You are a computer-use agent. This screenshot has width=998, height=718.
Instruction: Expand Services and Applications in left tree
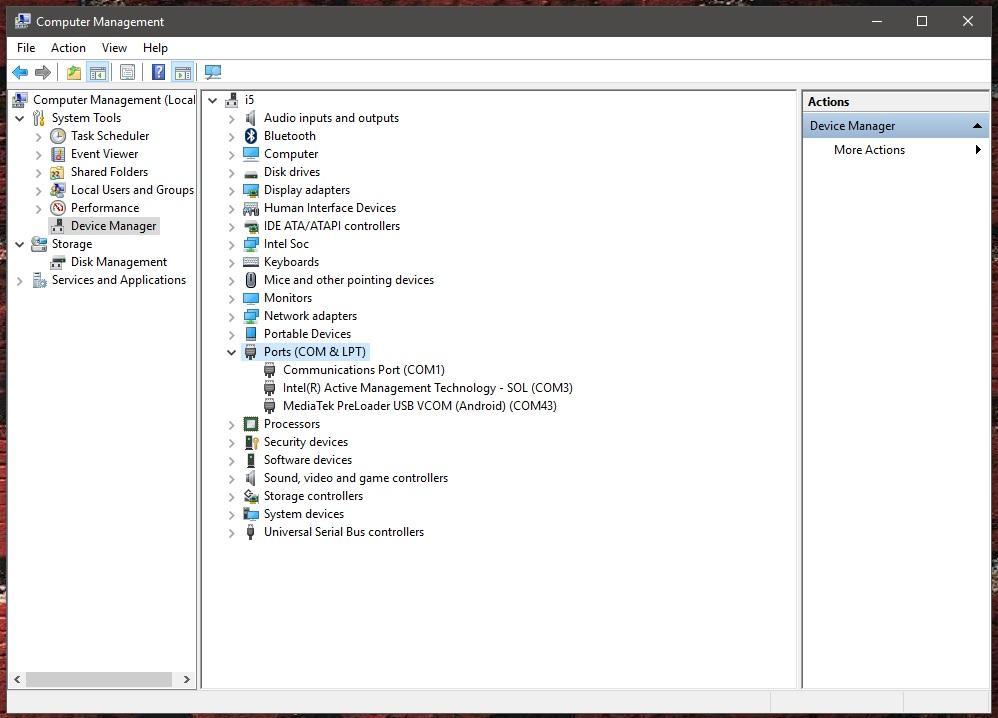pyautogui.click(x=20, y=280)
